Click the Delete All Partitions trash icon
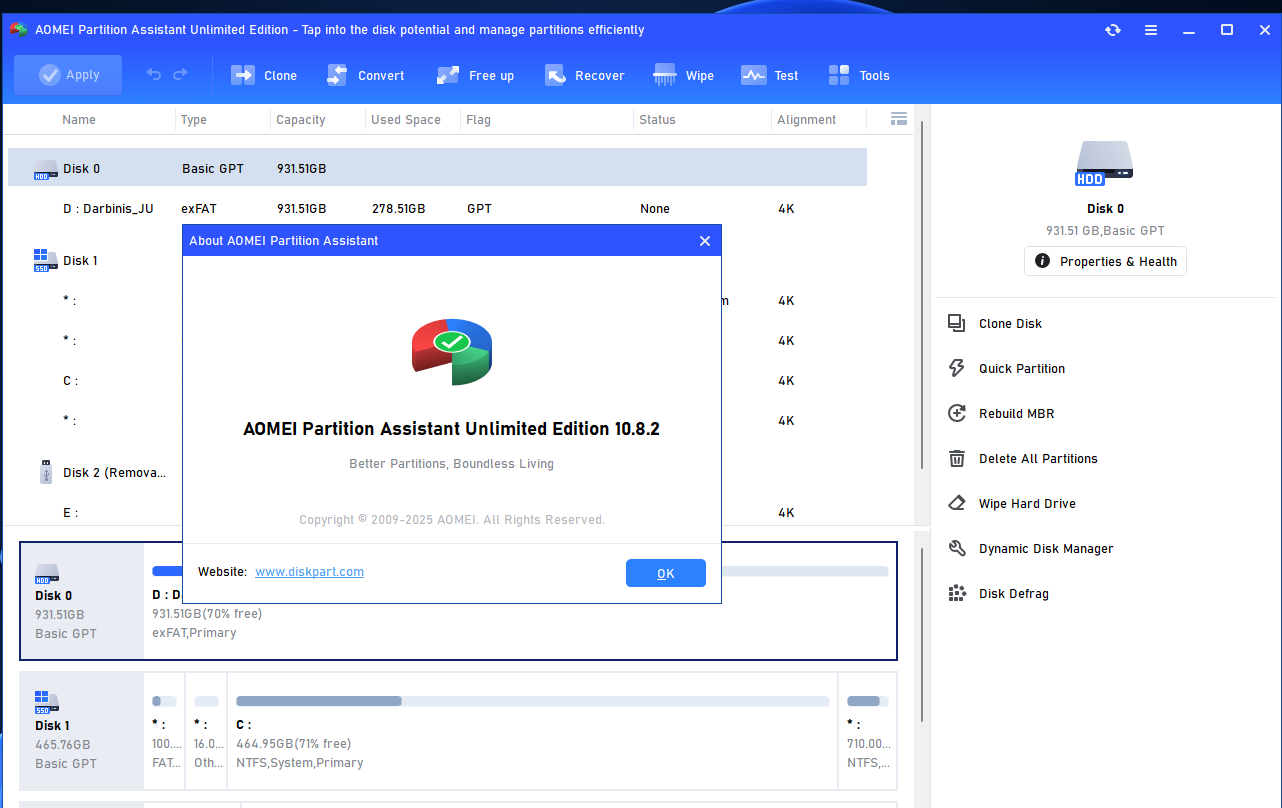 957,459
